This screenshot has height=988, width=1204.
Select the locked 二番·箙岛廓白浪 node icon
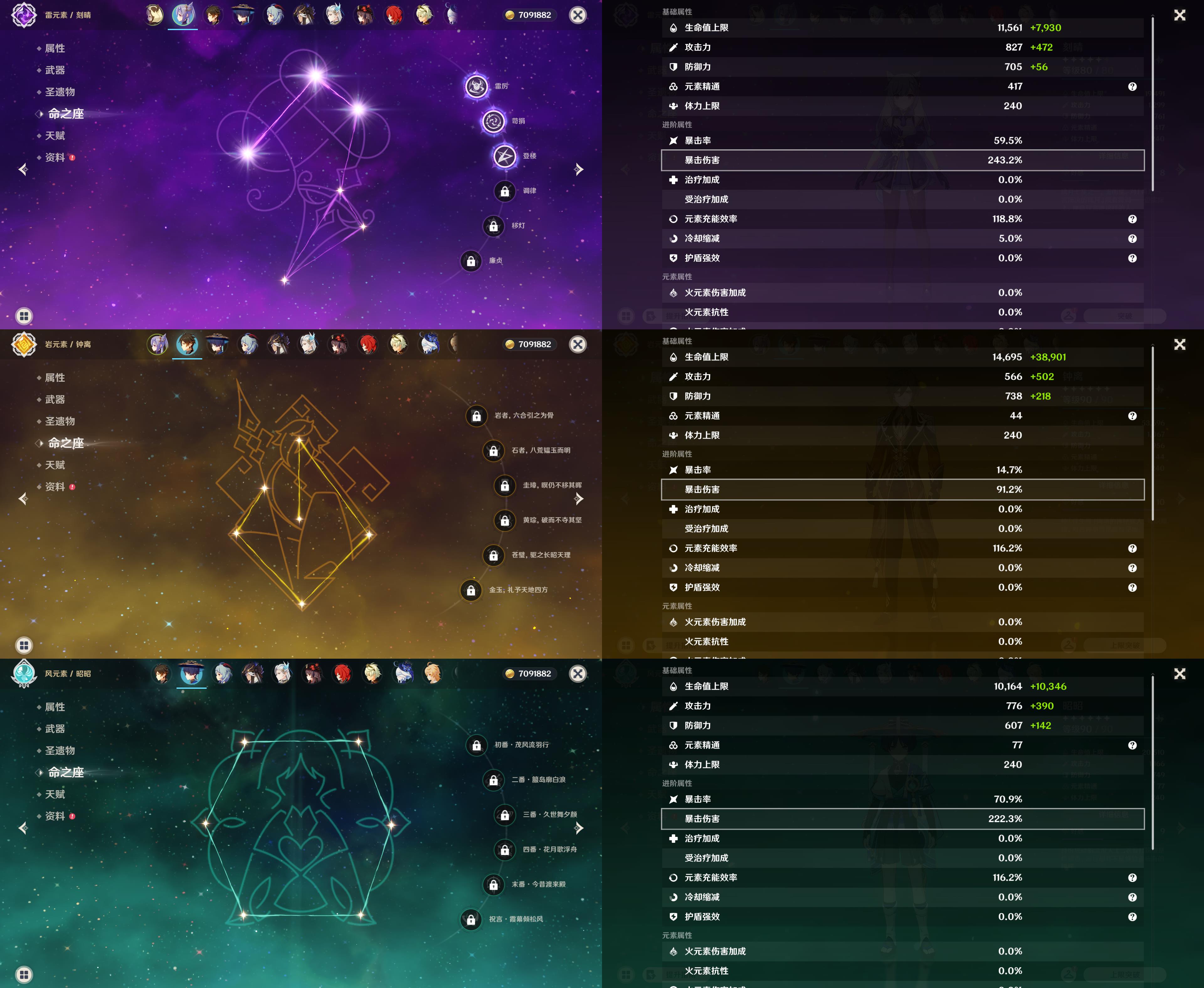[x=493, y=780]
